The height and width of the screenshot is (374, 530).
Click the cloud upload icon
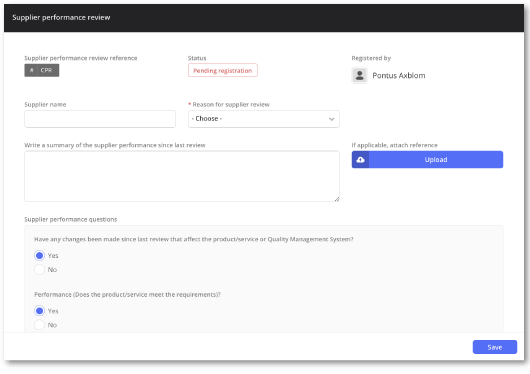(360, 160)
